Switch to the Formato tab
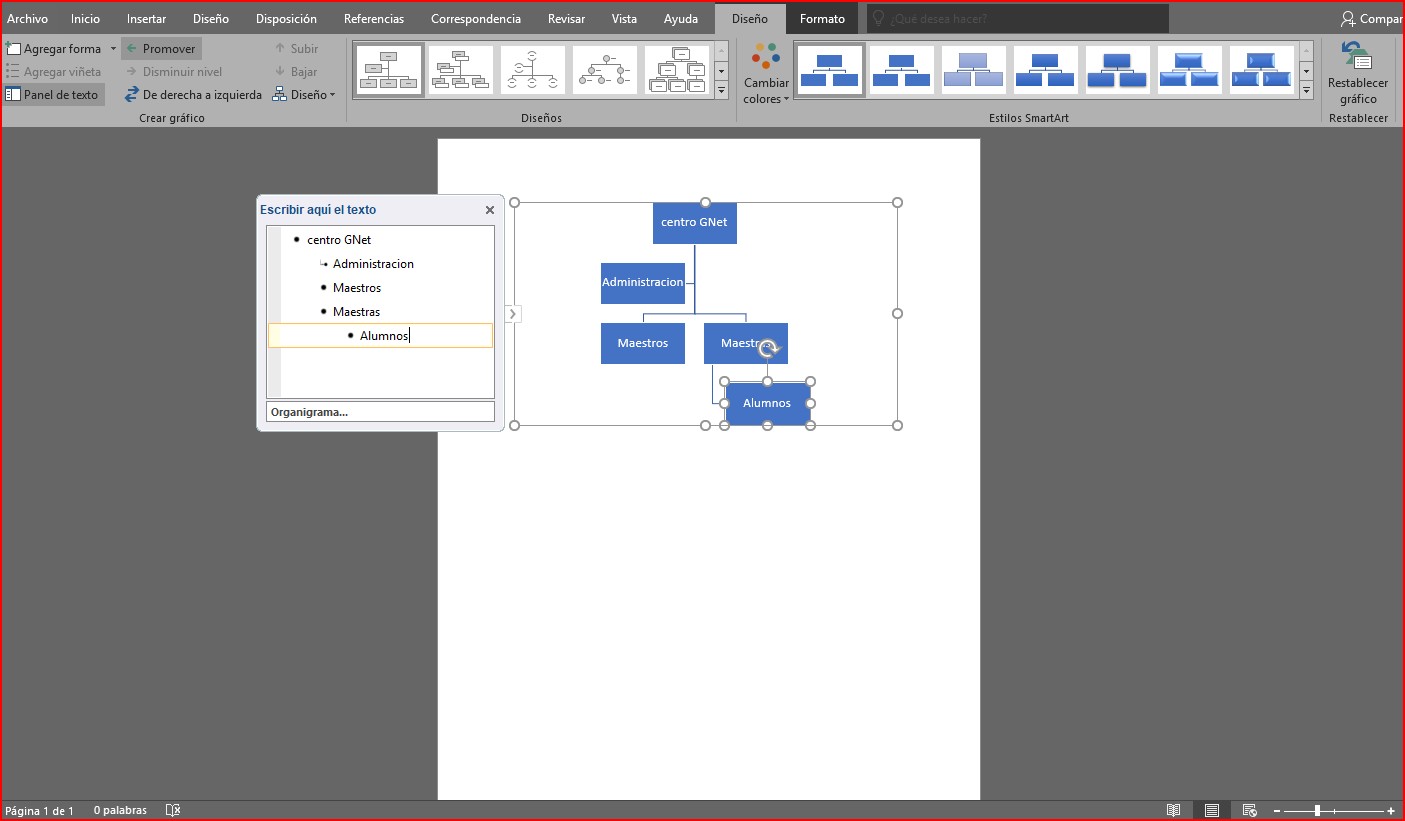1405x821 pixels. click(x=822, y=19)
